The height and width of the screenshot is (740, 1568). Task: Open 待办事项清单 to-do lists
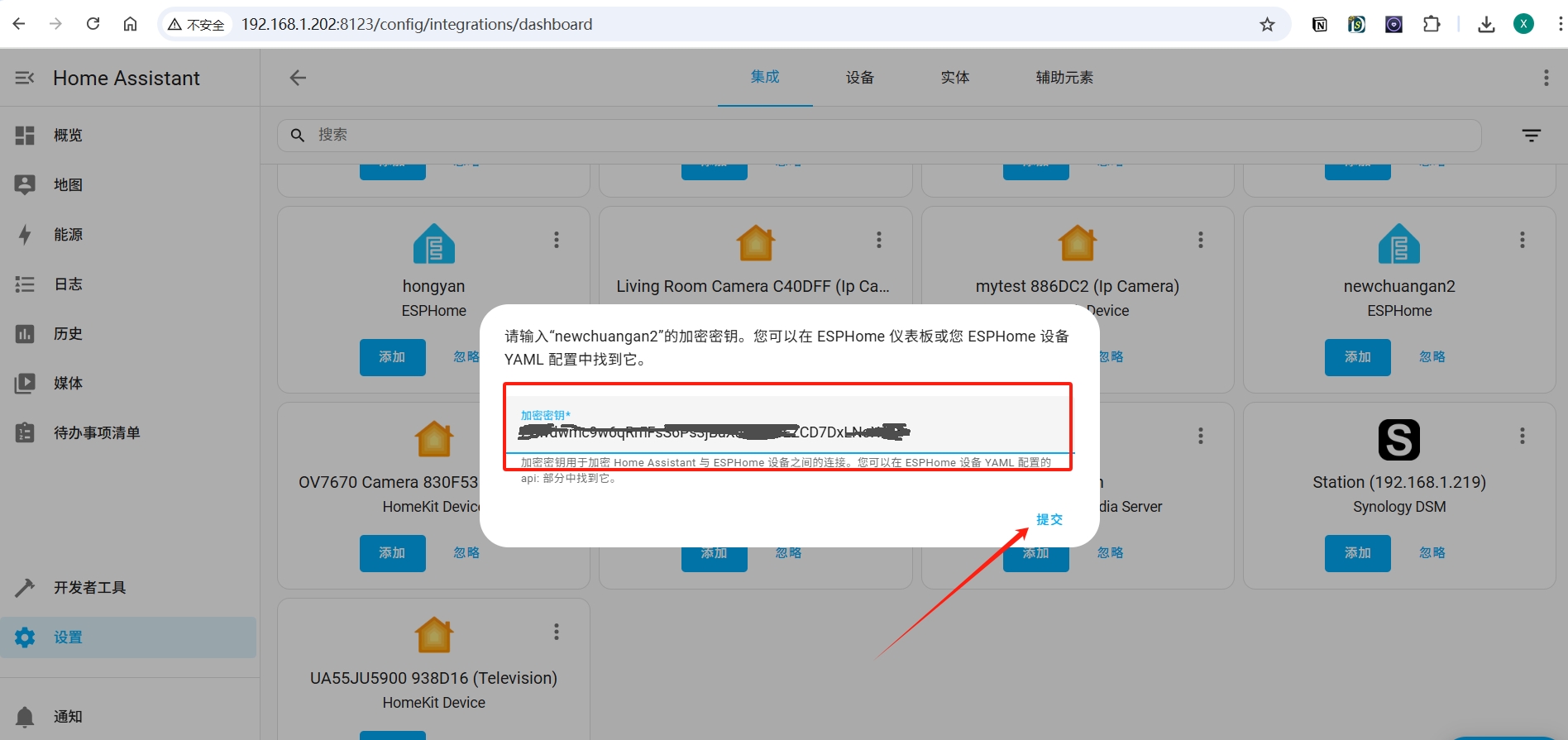tap(128, 432)
